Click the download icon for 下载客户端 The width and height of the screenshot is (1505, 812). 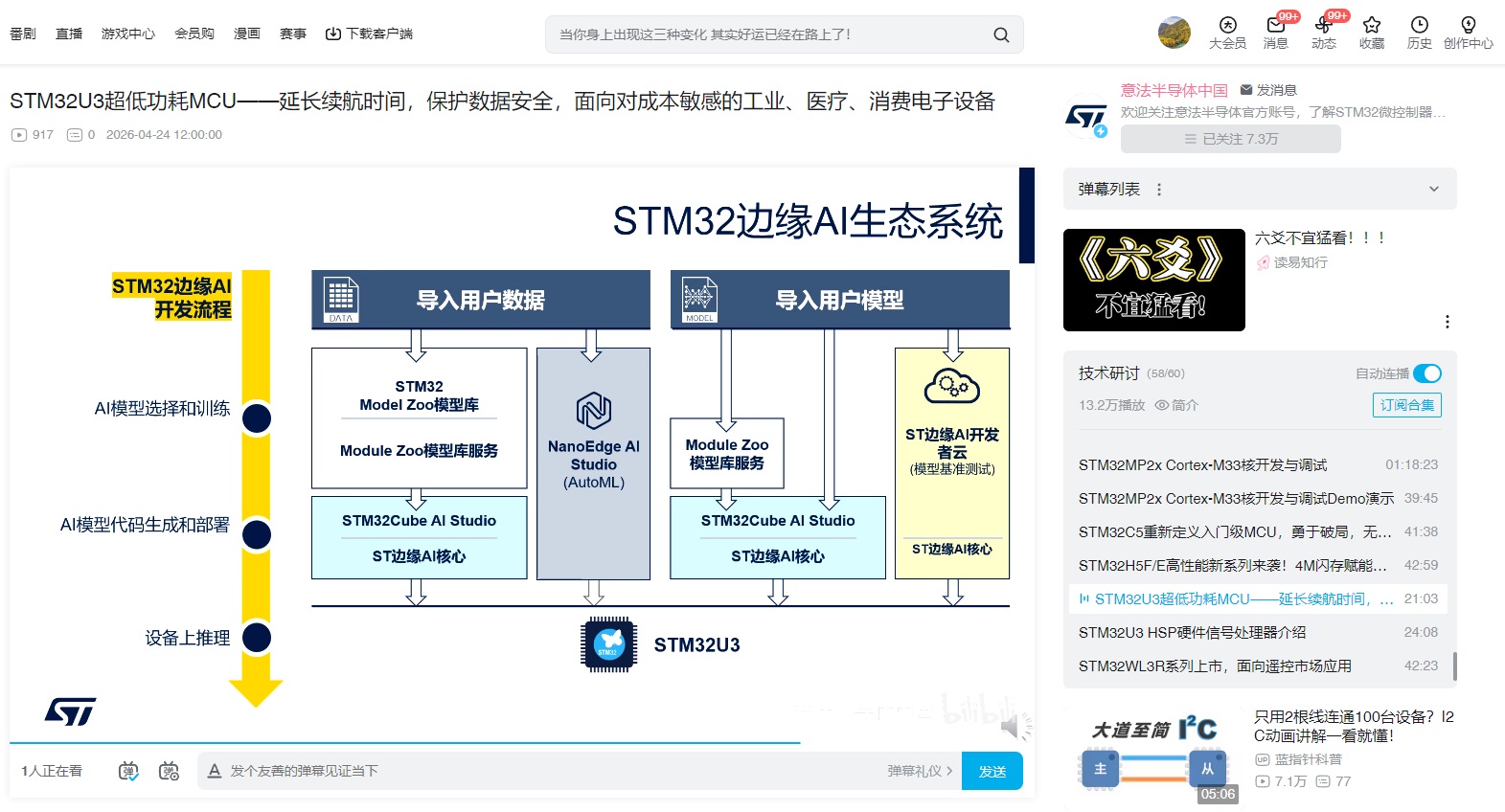tap(333, 34)
